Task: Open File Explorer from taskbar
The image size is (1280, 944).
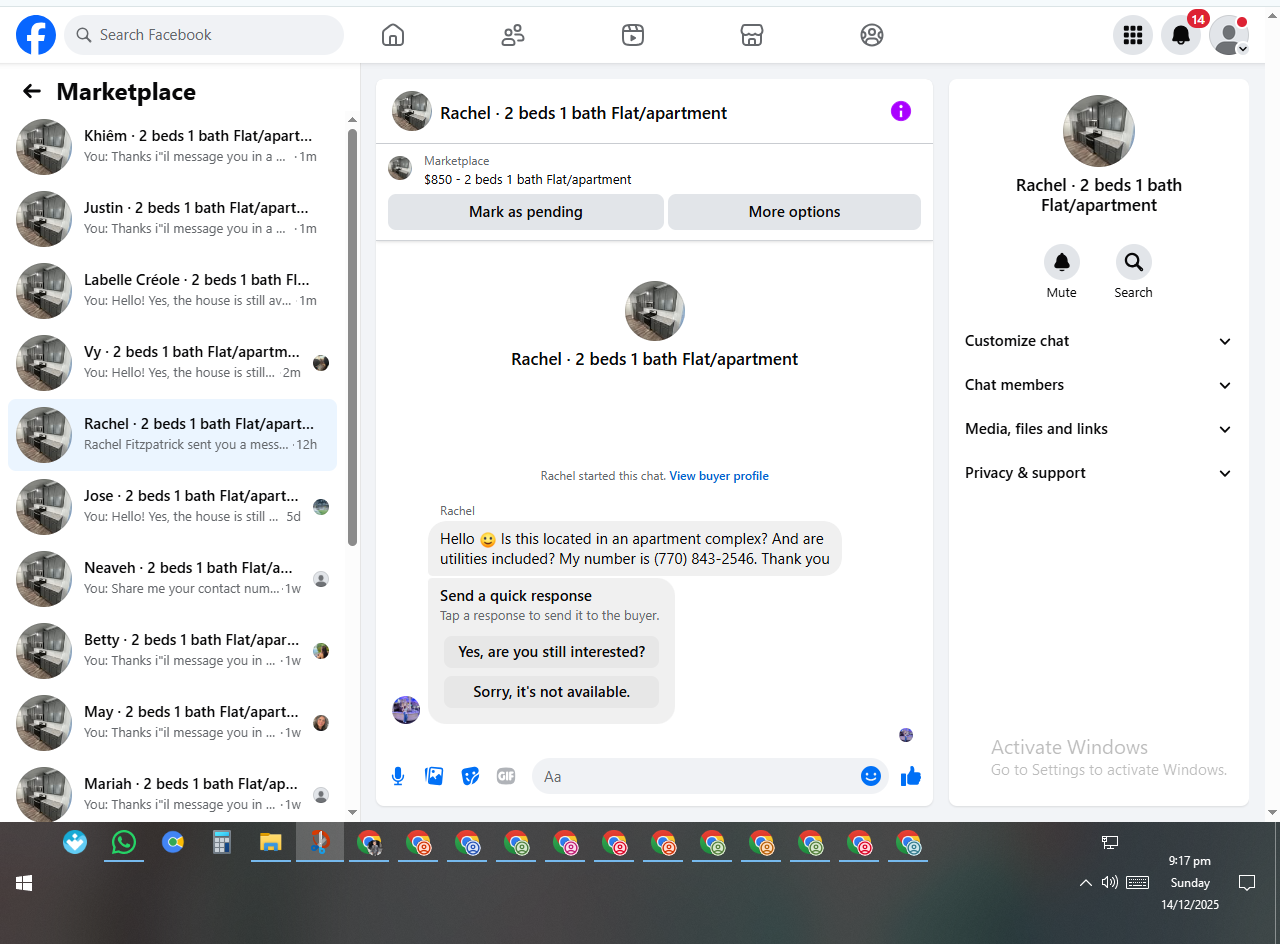Action: pos(270,842)
